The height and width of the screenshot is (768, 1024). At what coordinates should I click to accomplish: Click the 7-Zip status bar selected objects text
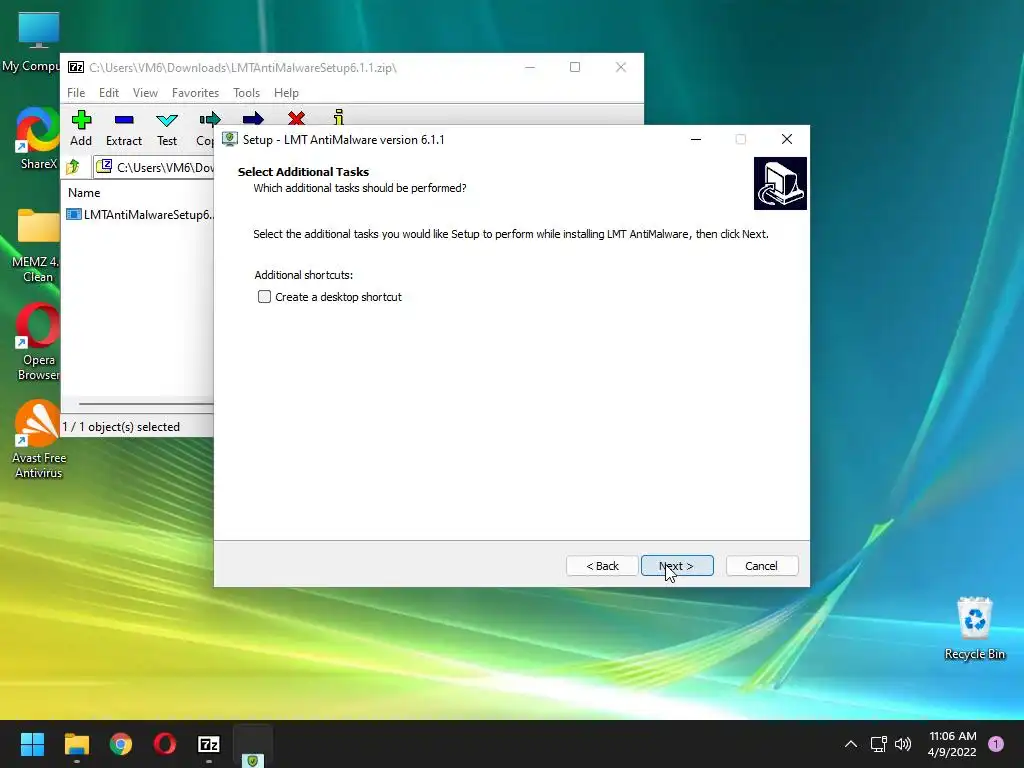(121, 426)
